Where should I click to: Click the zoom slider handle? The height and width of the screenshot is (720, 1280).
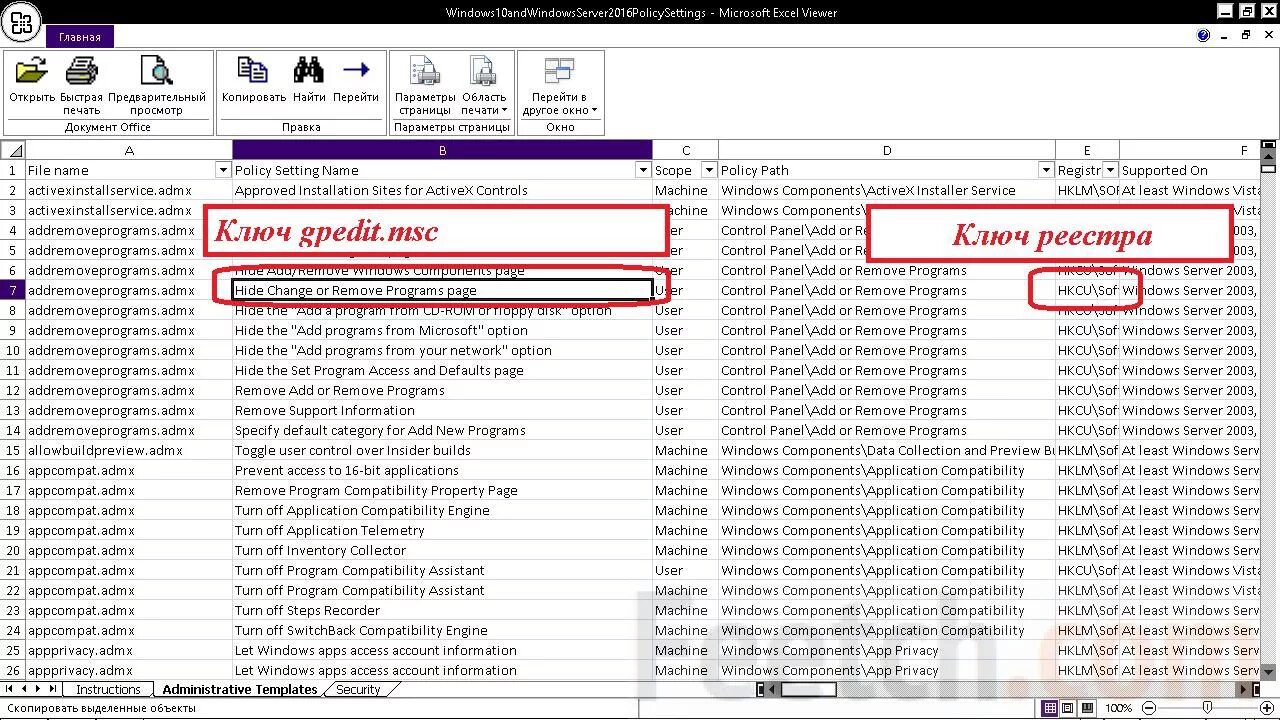point(1207,708)
